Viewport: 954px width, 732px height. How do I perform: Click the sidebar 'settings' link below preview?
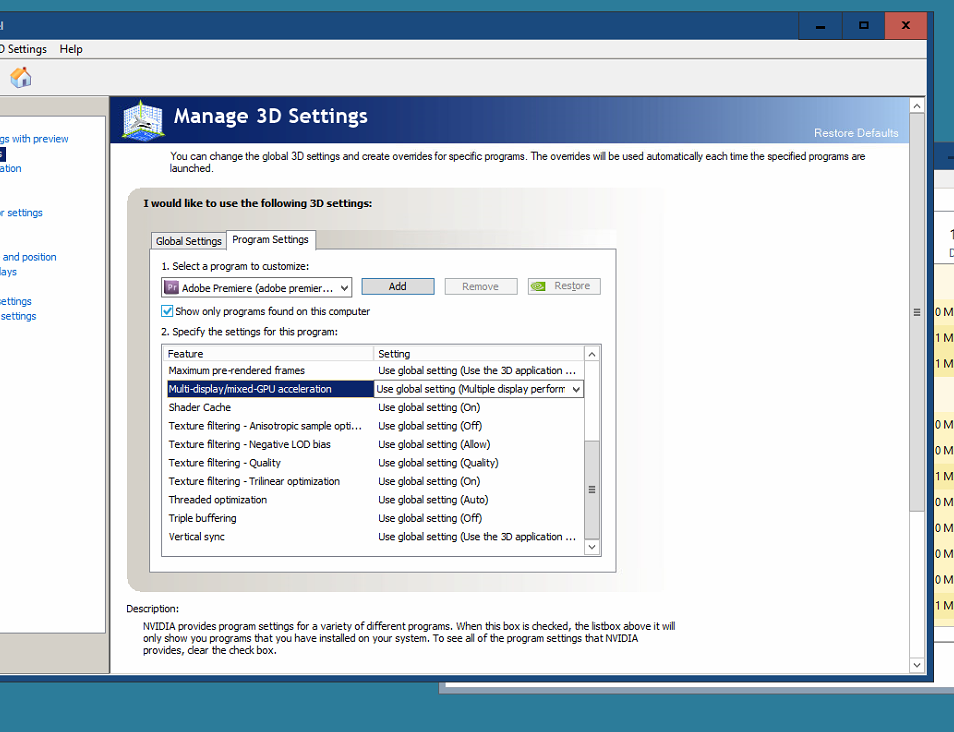tap(22, 212)
